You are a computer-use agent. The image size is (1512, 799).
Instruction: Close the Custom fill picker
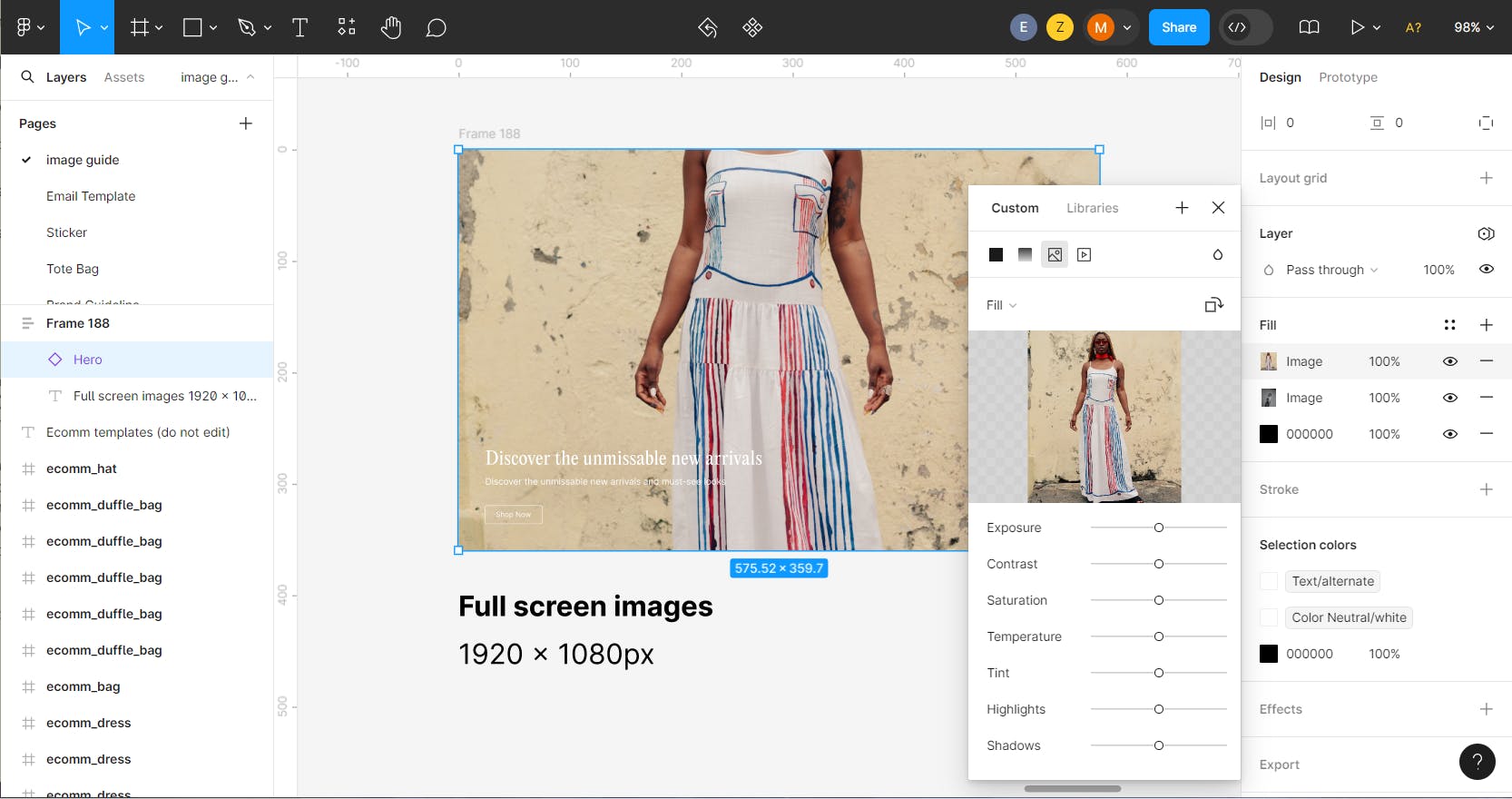coord(1218,208)
